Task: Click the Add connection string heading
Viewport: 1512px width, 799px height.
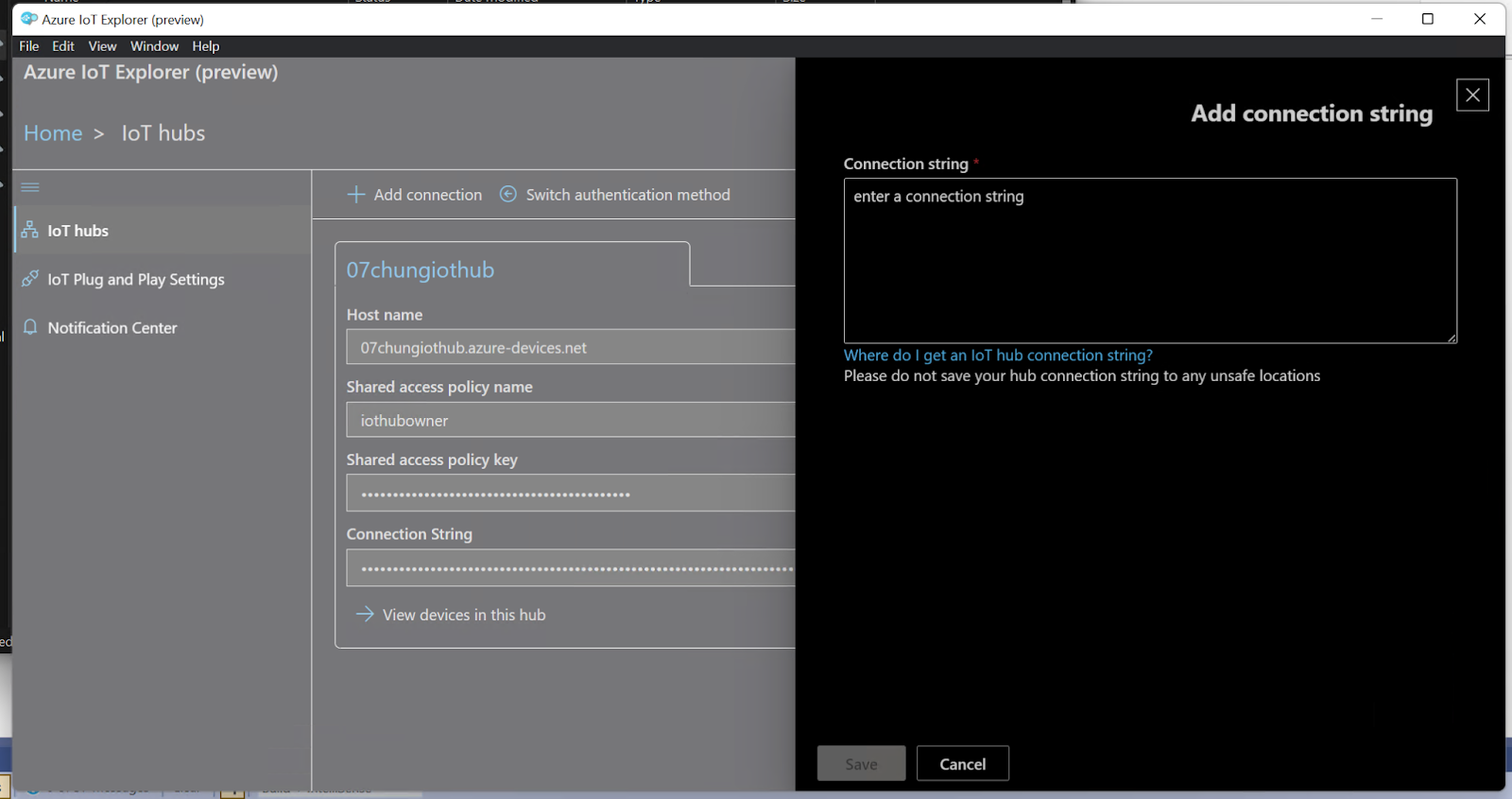Action: tap(1312, 113)
